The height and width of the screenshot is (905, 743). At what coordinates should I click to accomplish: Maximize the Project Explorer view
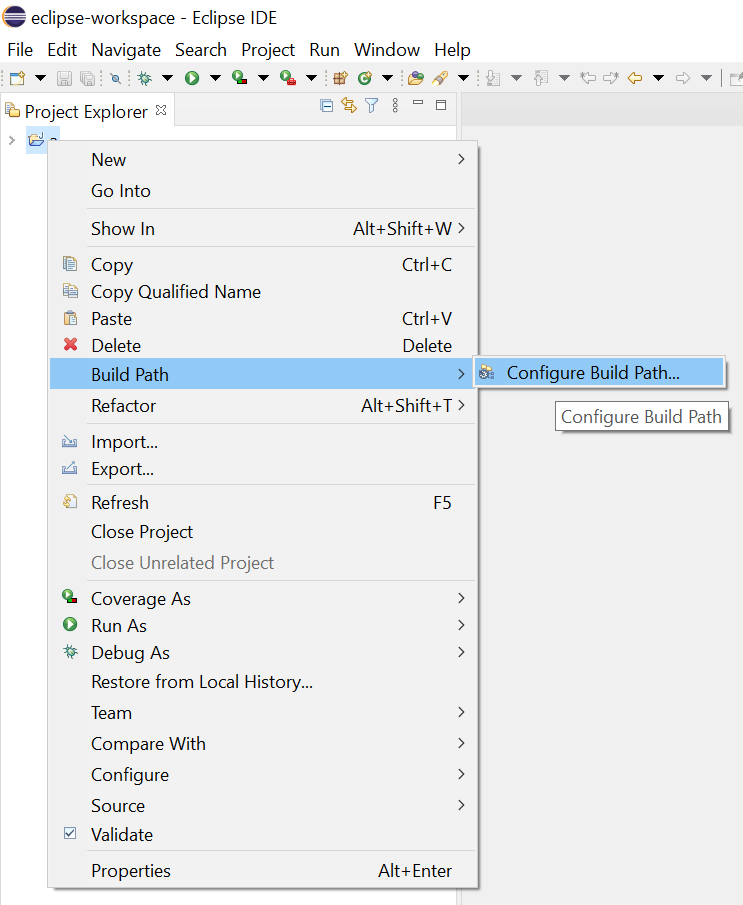pyautogui.click(x=441, y=105)
